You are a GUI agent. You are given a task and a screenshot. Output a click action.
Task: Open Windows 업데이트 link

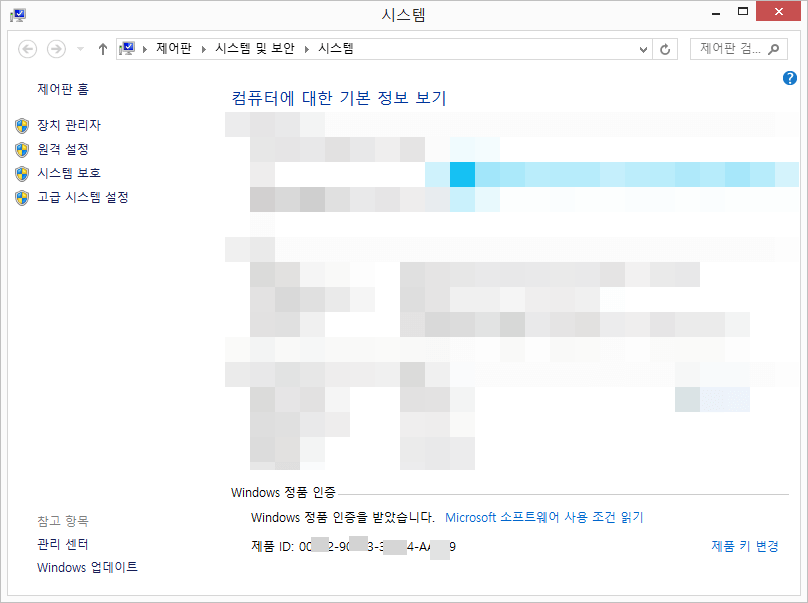point(87,567)
